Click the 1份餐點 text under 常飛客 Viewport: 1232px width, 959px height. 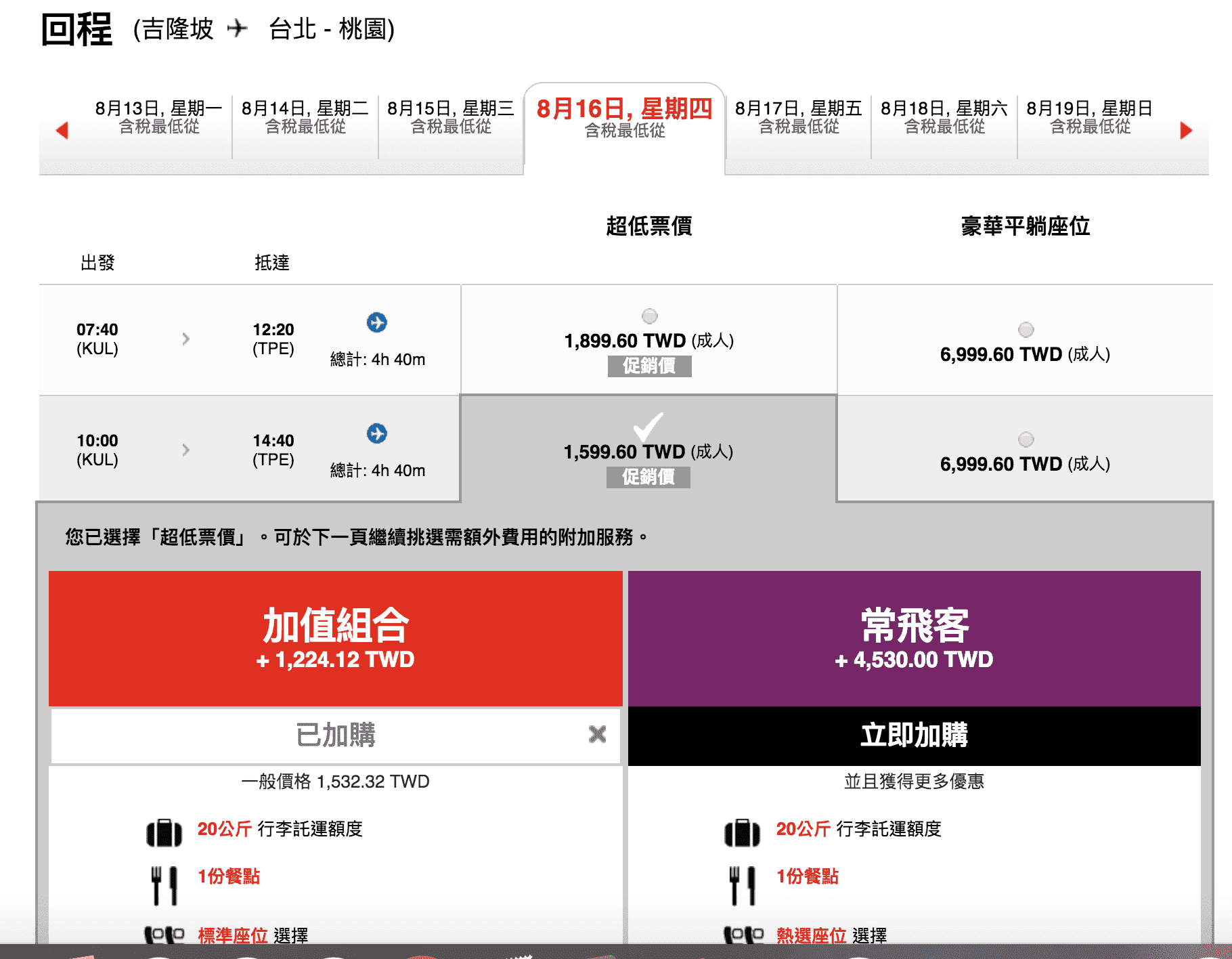point(808,876)
